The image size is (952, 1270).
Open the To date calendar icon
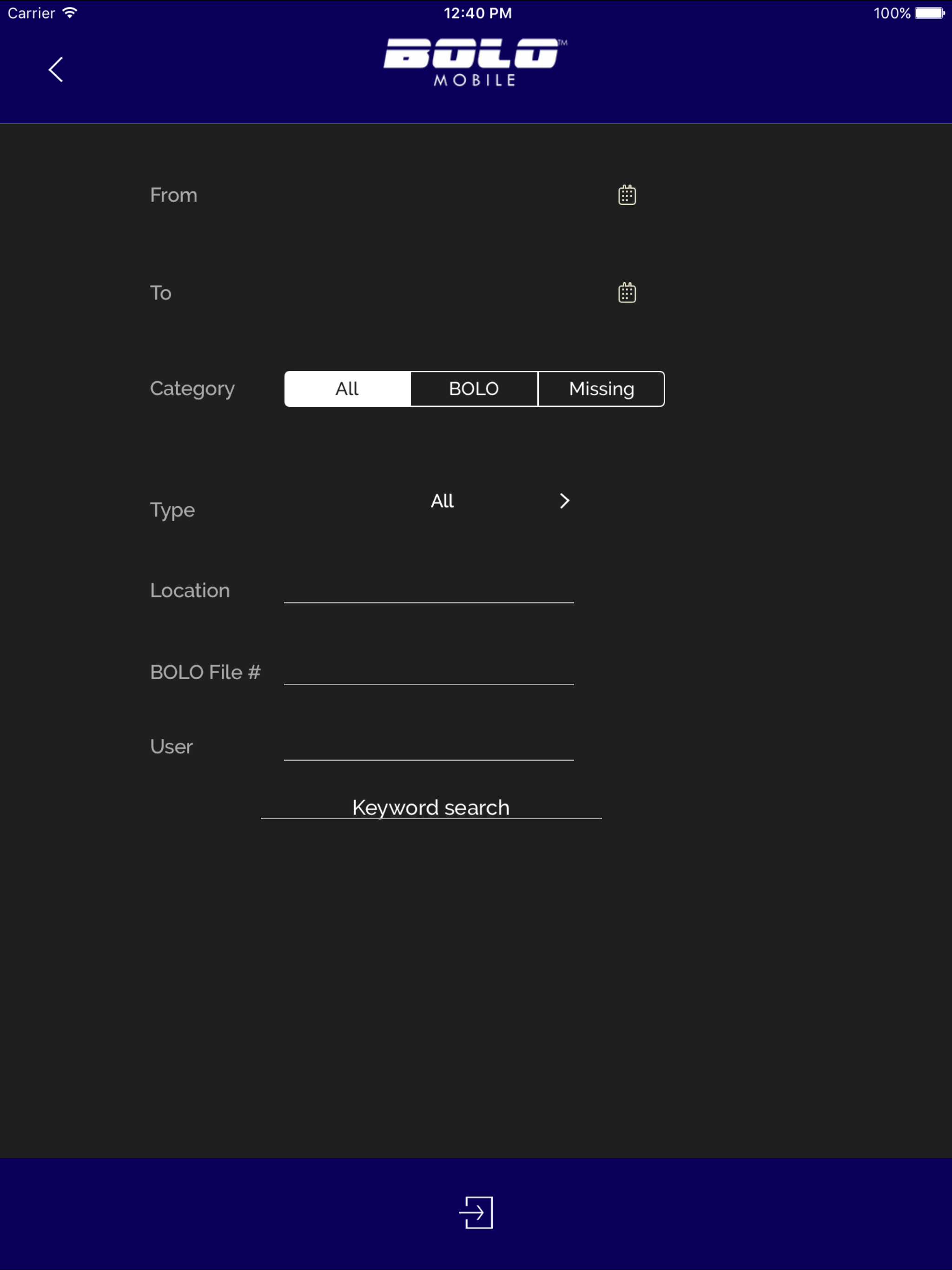(x=627, y=293)
